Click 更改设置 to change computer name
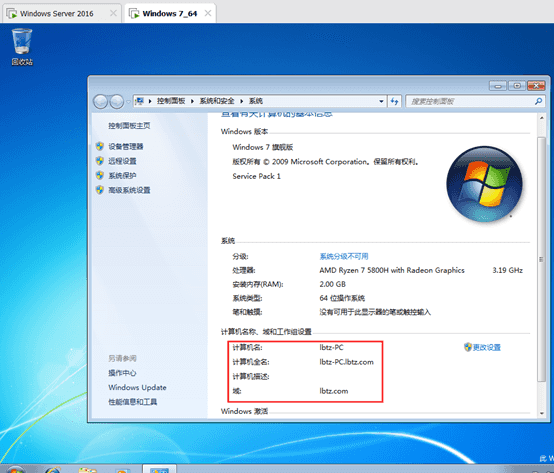The image size is (554, 473). pyautogui.click(x=487, y=348)
